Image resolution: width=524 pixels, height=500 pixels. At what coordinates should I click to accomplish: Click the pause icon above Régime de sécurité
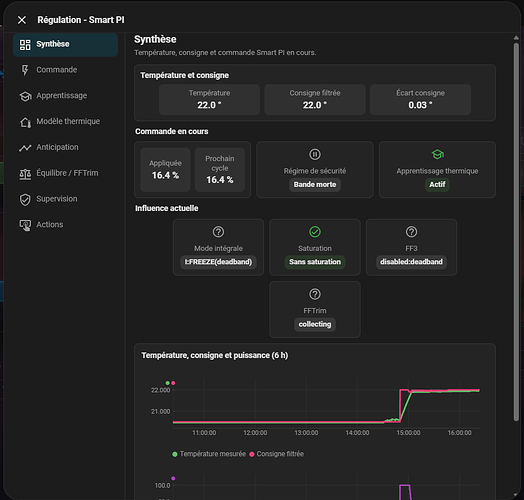point(315,154)
